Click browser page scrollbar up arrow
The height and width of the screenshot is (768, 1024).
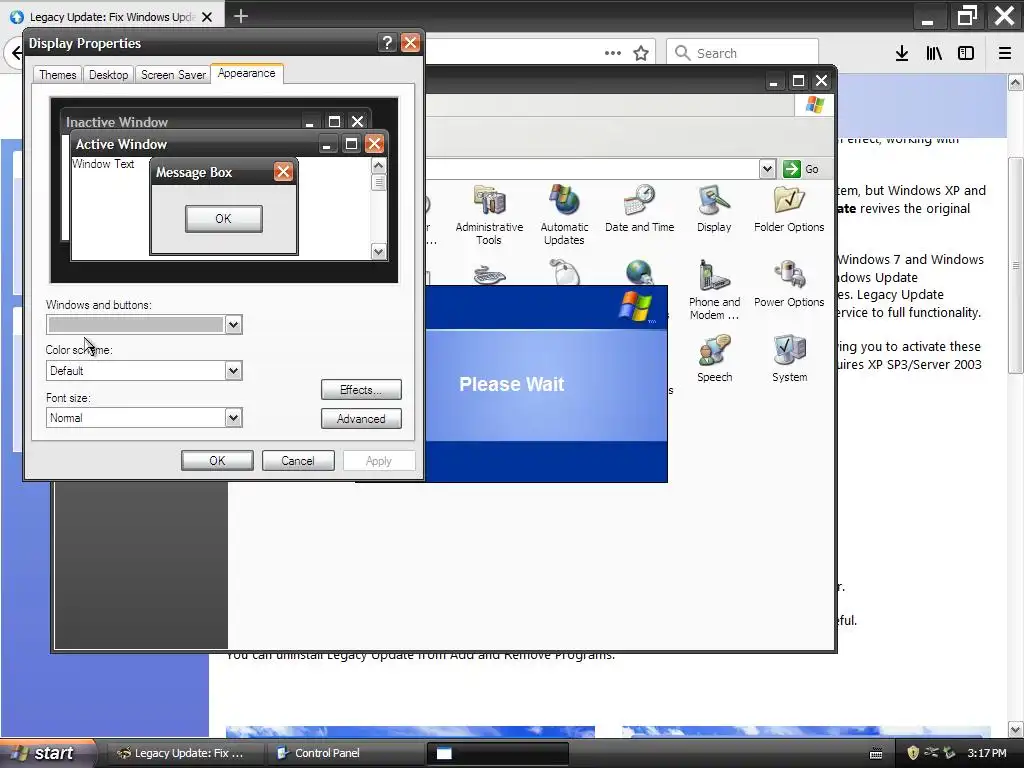[1016, 82]
